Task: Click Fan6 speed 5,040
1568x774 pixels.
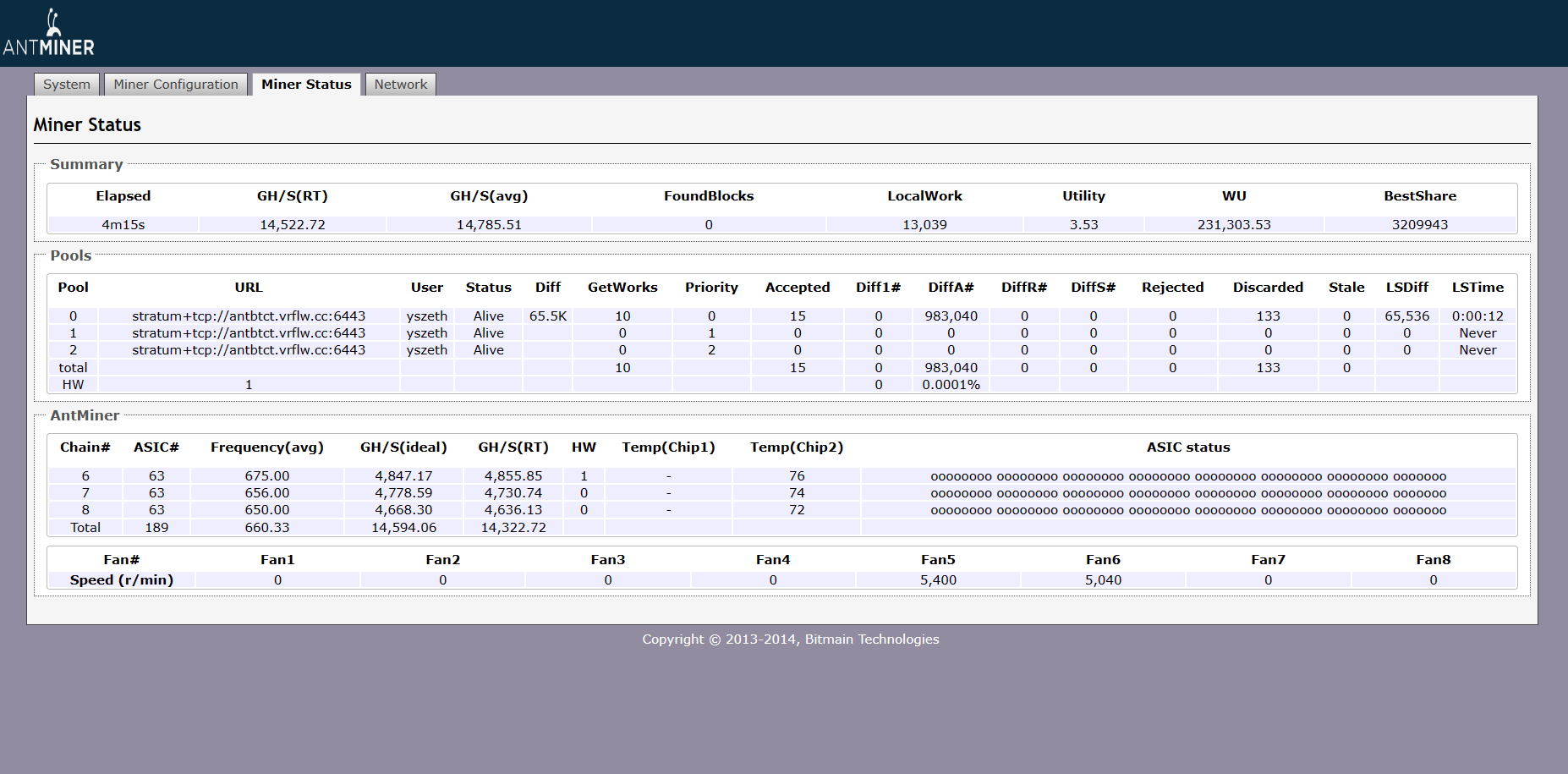Action: pos(1103,580)
